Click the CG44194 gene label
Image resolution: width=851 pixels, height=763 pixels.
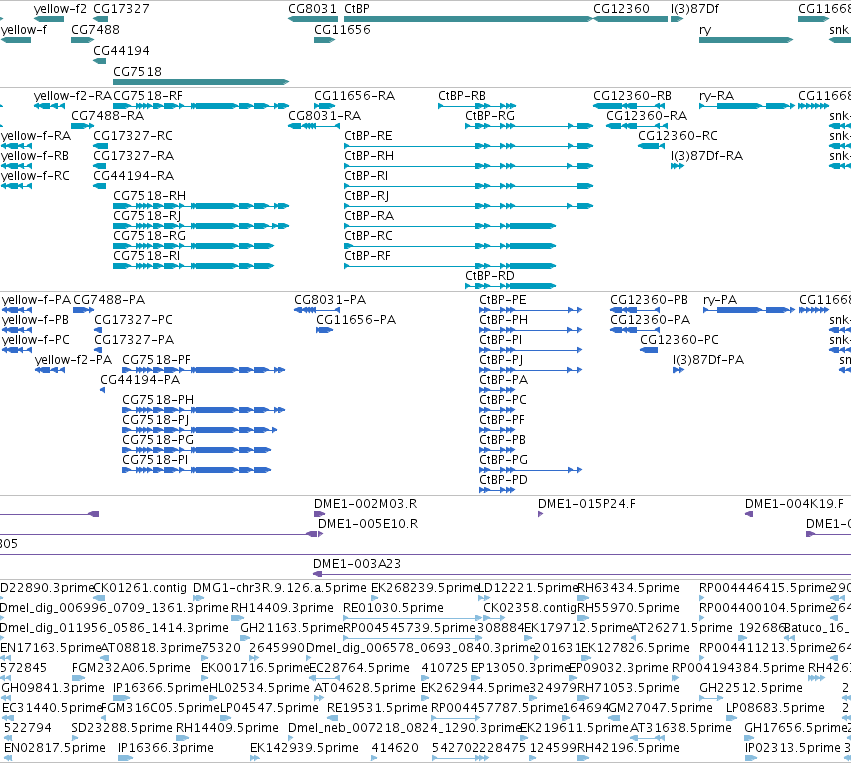click(x=121, y=50)
